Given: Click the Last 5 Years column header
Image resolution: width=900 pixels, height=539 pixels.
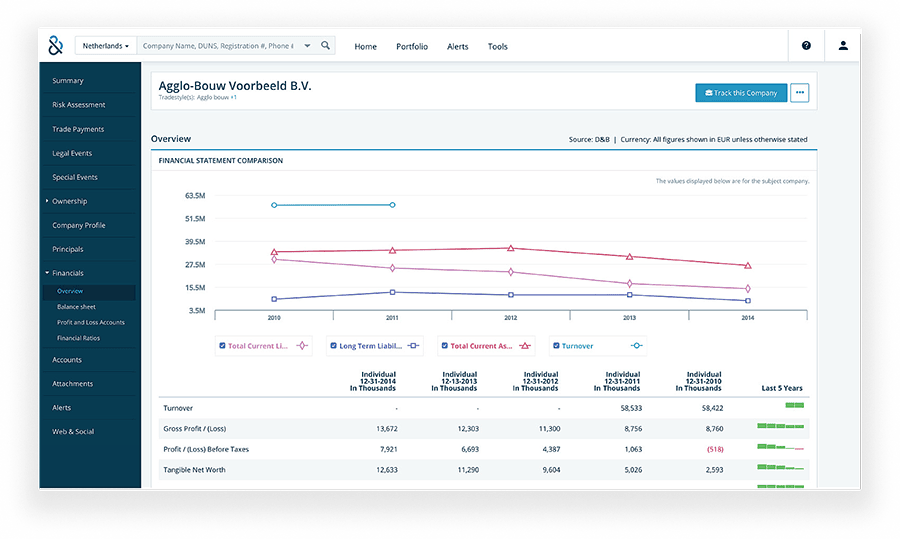Looking at the screenshot, I should pyautogui.click(x=782, y=388).
